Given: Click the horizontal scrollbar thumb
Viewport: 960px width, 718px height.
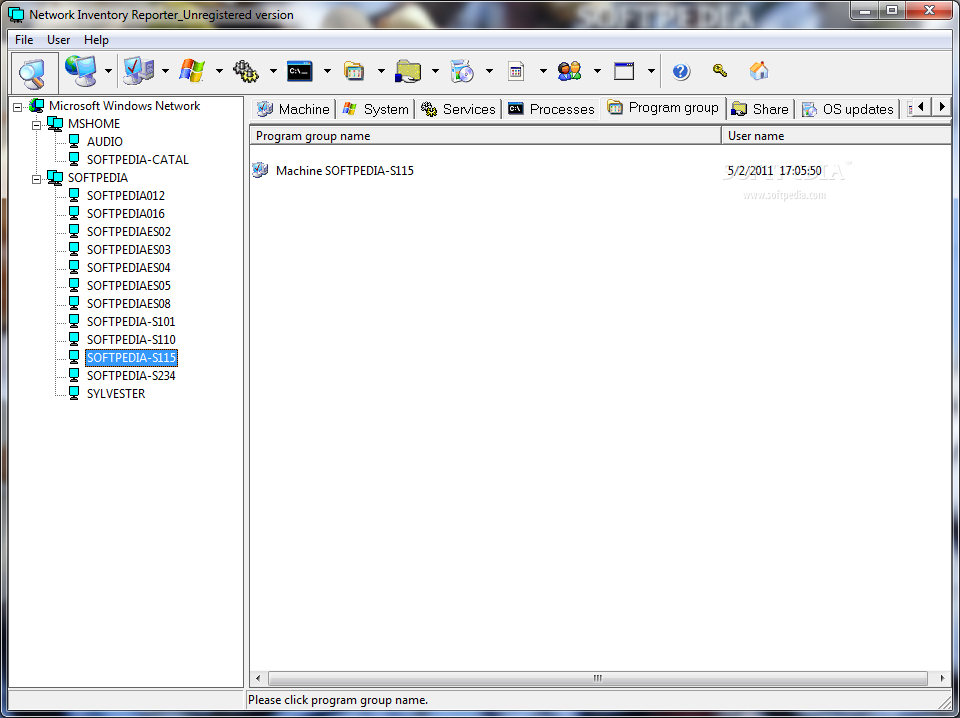Looking at the screenshot, I should click(x=598, y=678).
